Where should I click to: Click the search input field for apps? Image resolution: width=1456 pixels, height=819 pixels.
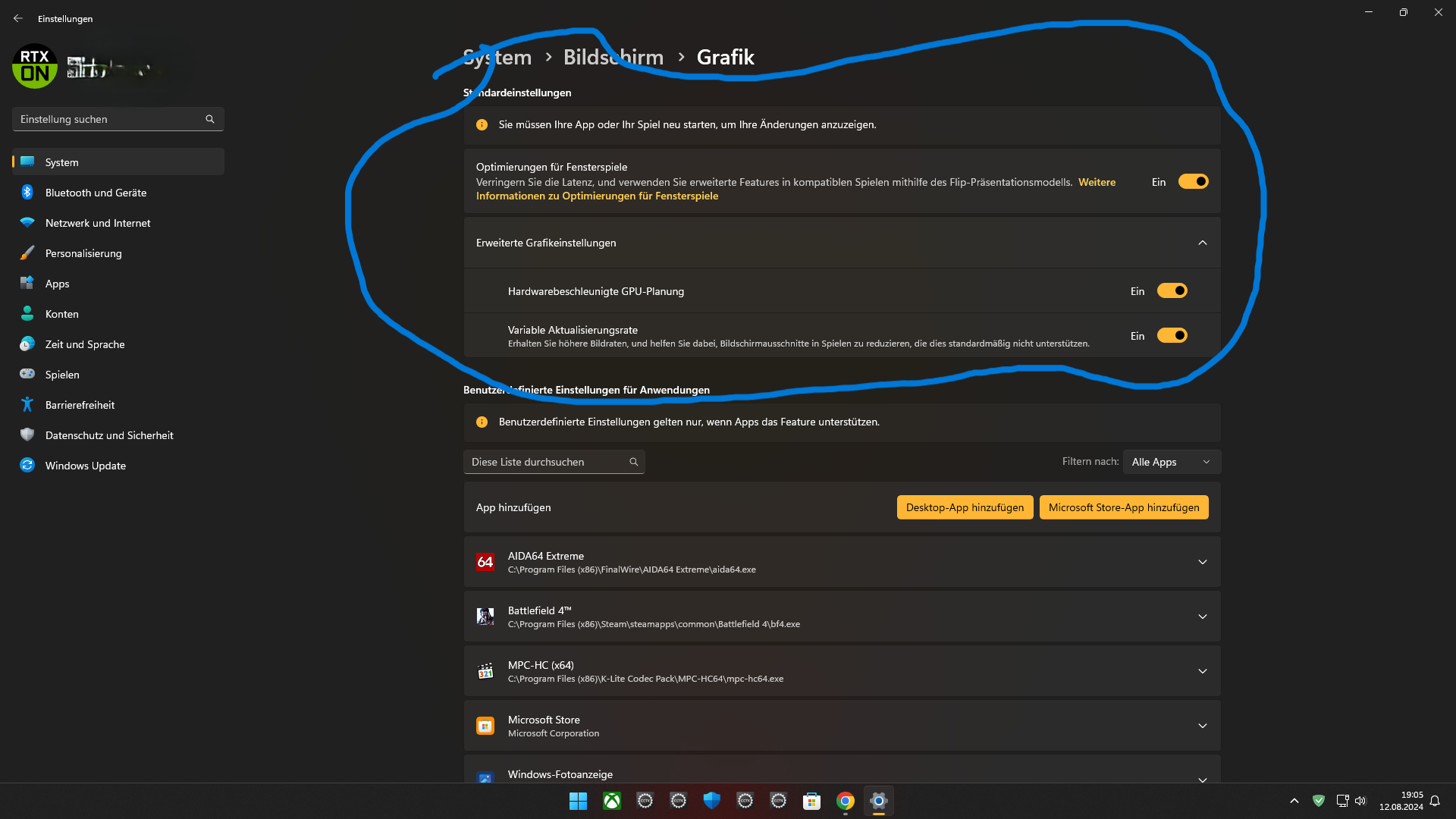pyautogui.click(x=553, y=461)
